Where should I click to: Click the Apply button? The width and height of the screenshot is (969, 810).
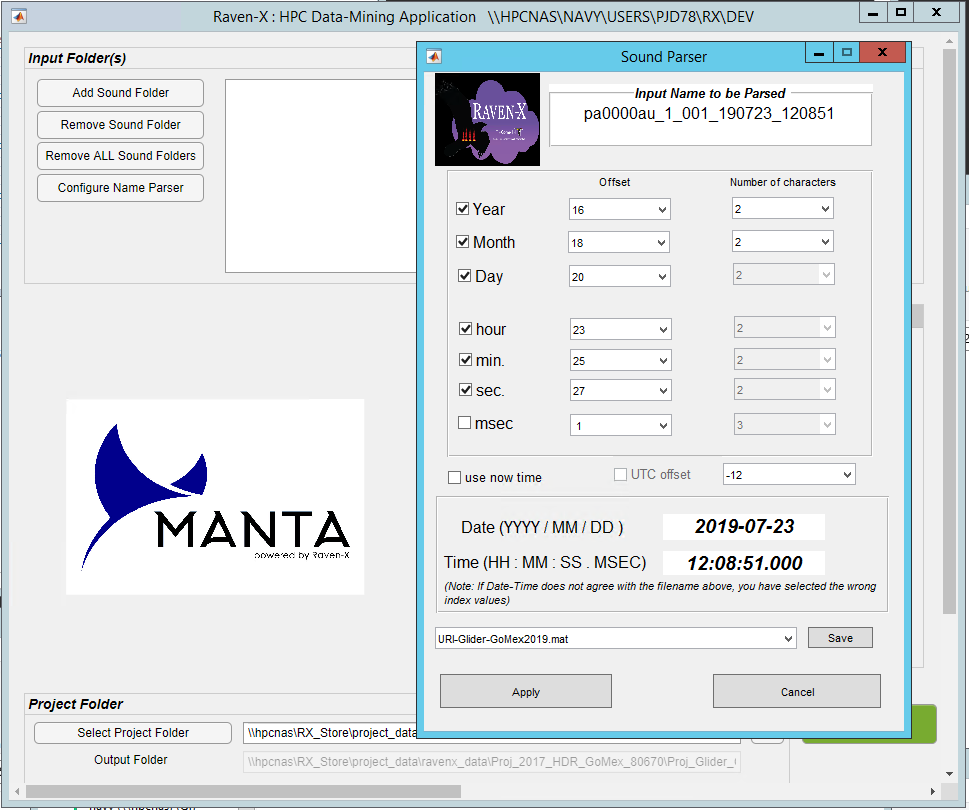coord(526,691)
